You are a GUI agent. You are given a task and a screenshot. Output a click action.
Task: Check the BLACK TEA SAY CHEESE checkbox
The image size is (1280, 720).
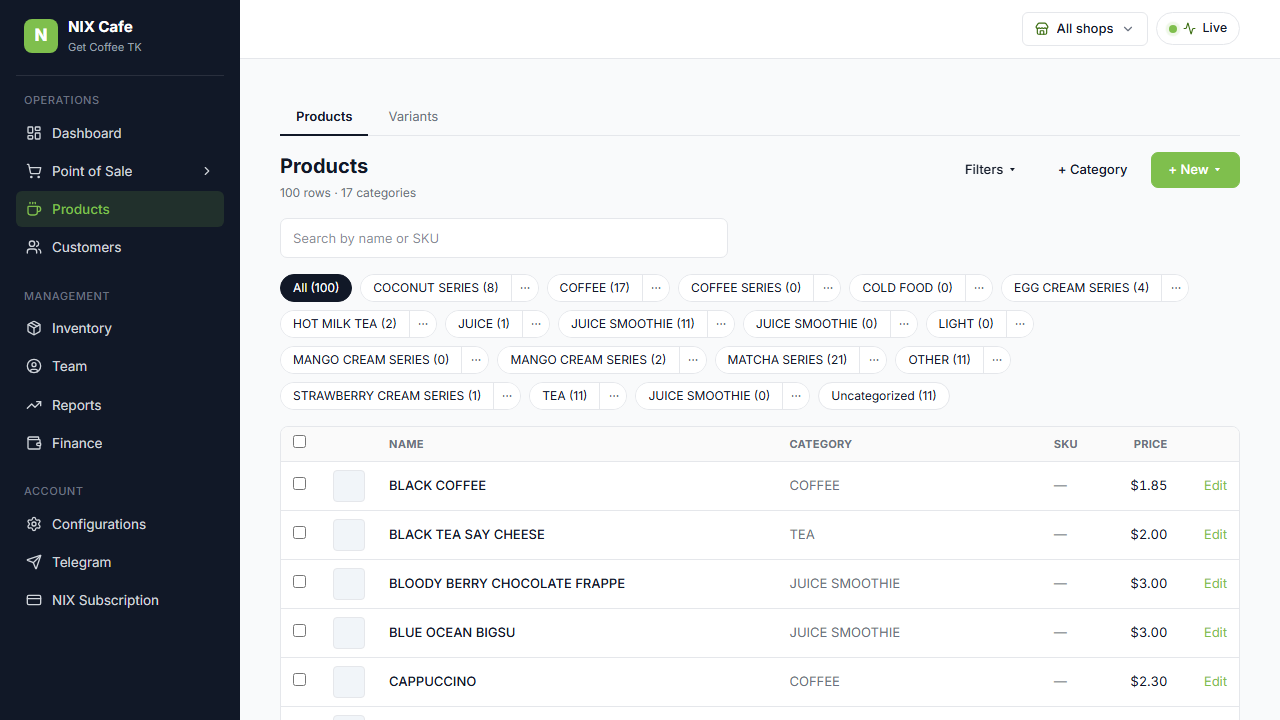299,533
